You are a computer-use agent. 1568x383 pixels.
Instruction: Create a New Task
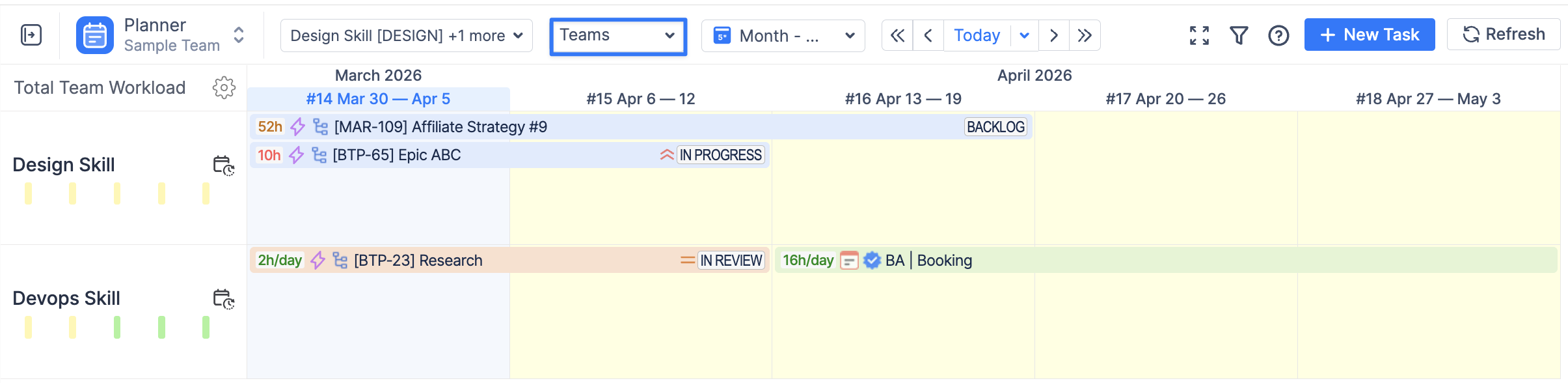1369,35
